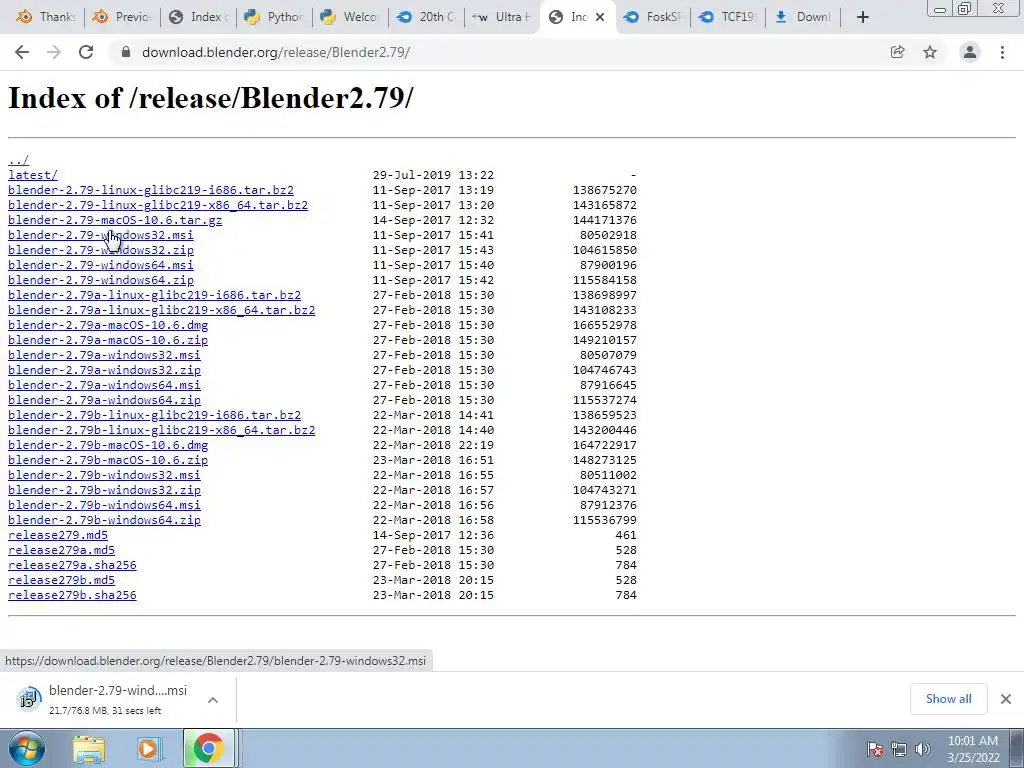The width and height of the screenshot is (1024, 768).
Task: Open the Chrome profile avatar icon
Action: (970, 52)
